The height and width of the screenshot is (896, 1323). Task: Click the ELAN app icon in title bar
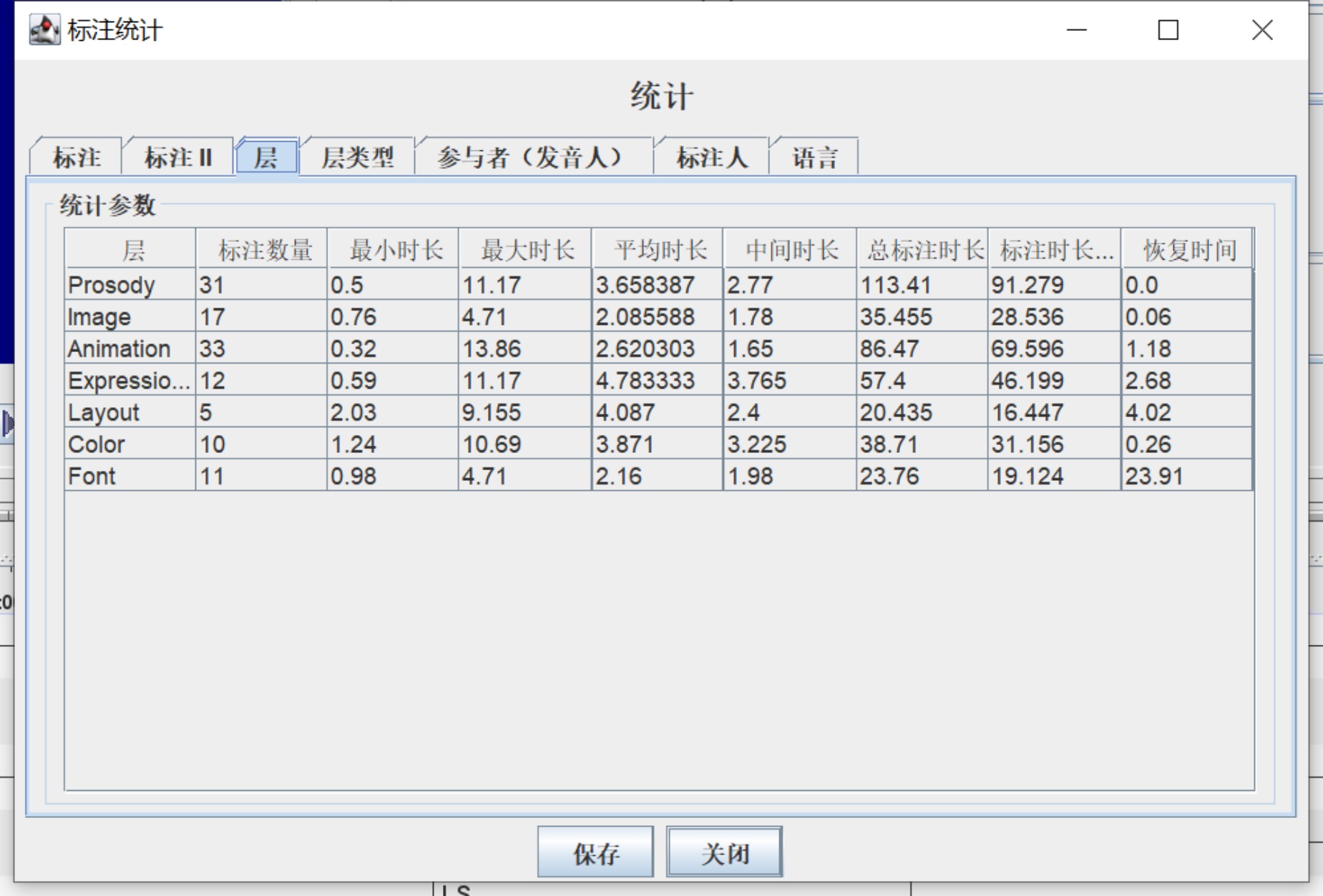(44, 30)
